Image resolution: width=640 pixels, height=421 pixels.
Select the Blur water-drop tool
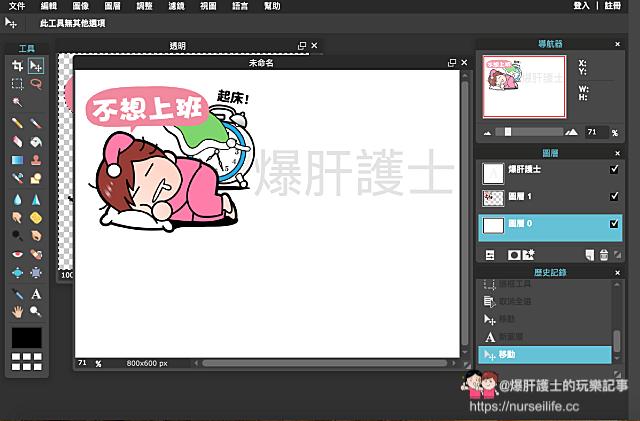18,200
